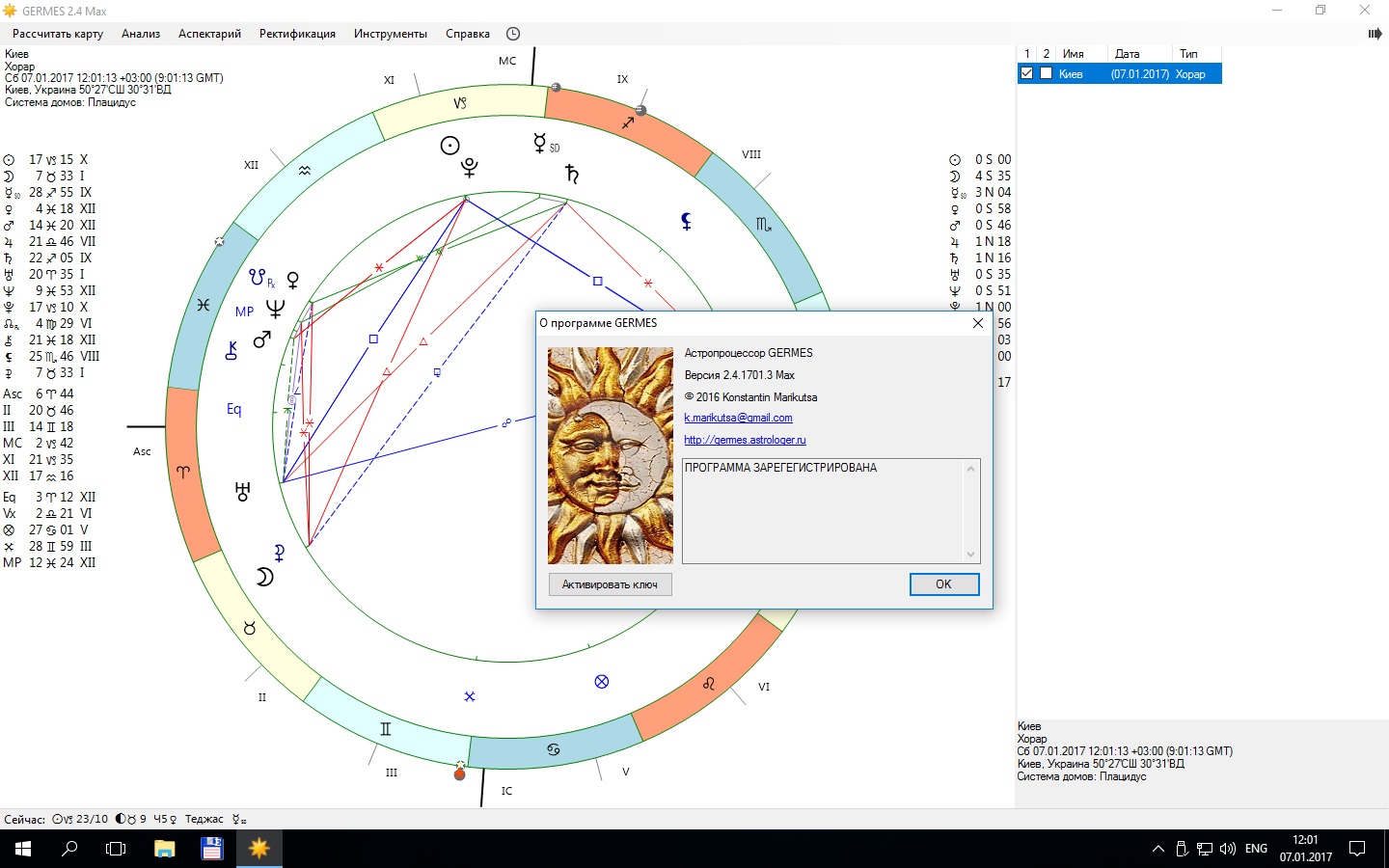Click the scroll down arrow in registration textbox
This screenshot has width=1389, height=868.
pyautogui.click(x=970, y=555)
